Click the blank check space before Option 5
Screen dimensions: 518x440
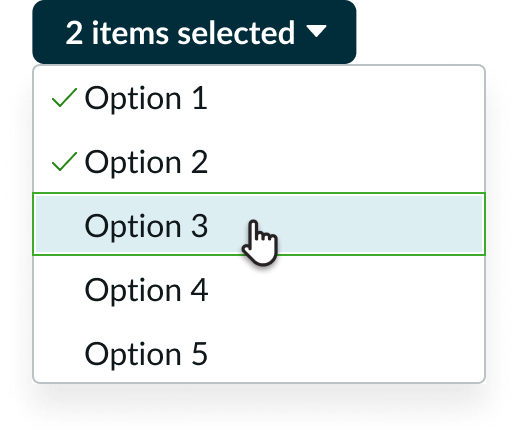64,354
